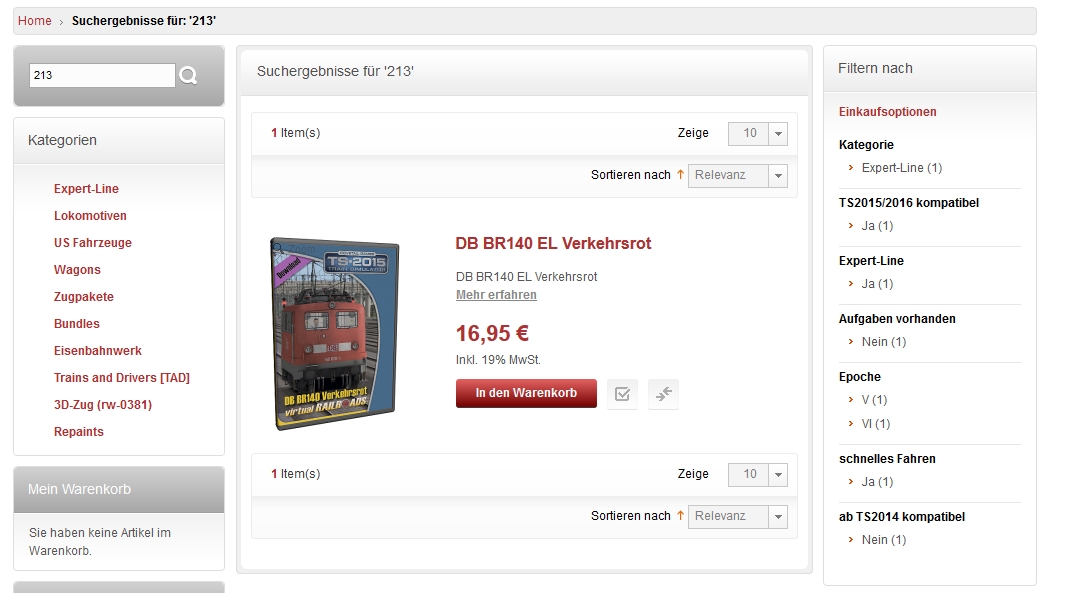The width and height of the screenshot is (1071, 593).
Task: Open bottom Zeige items-per-page dropdown
Action: pos(757,474)
